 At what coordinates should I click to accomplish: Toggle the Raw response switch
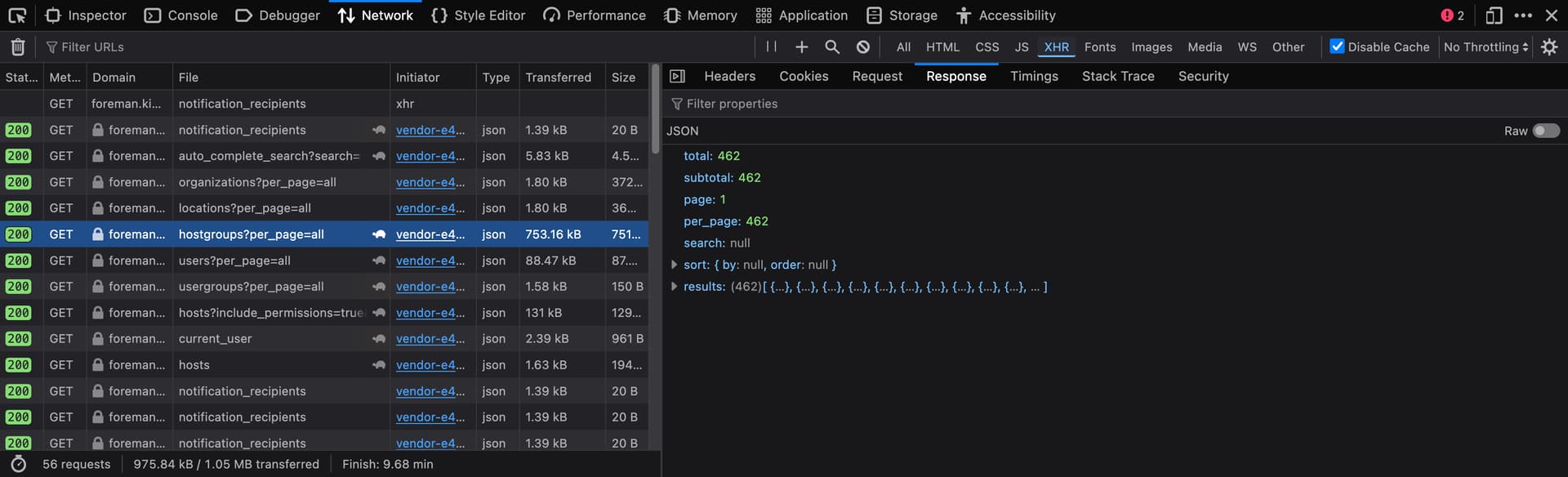[x=1545, y=131]
